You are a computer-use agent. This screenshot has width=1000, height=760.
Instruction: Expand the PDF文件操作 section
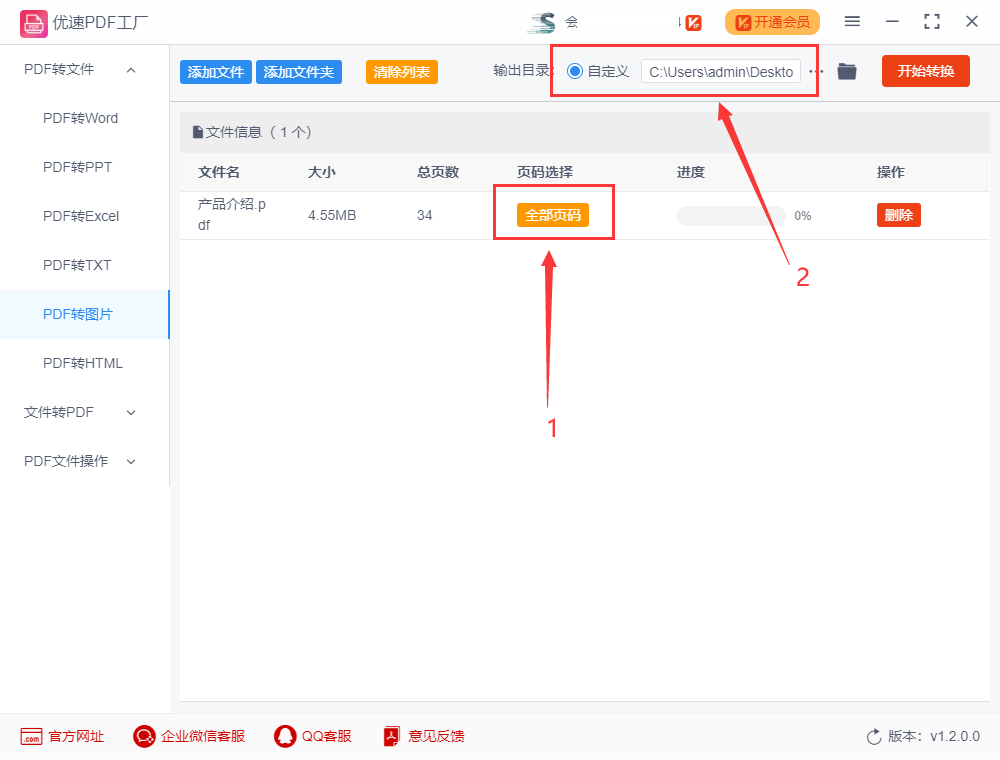131,462
